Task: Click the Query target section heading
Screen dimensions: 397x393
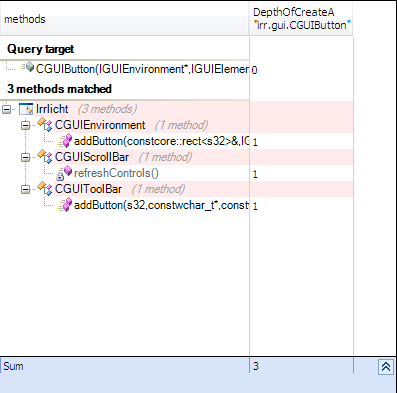Action: (x=40, y=49)
